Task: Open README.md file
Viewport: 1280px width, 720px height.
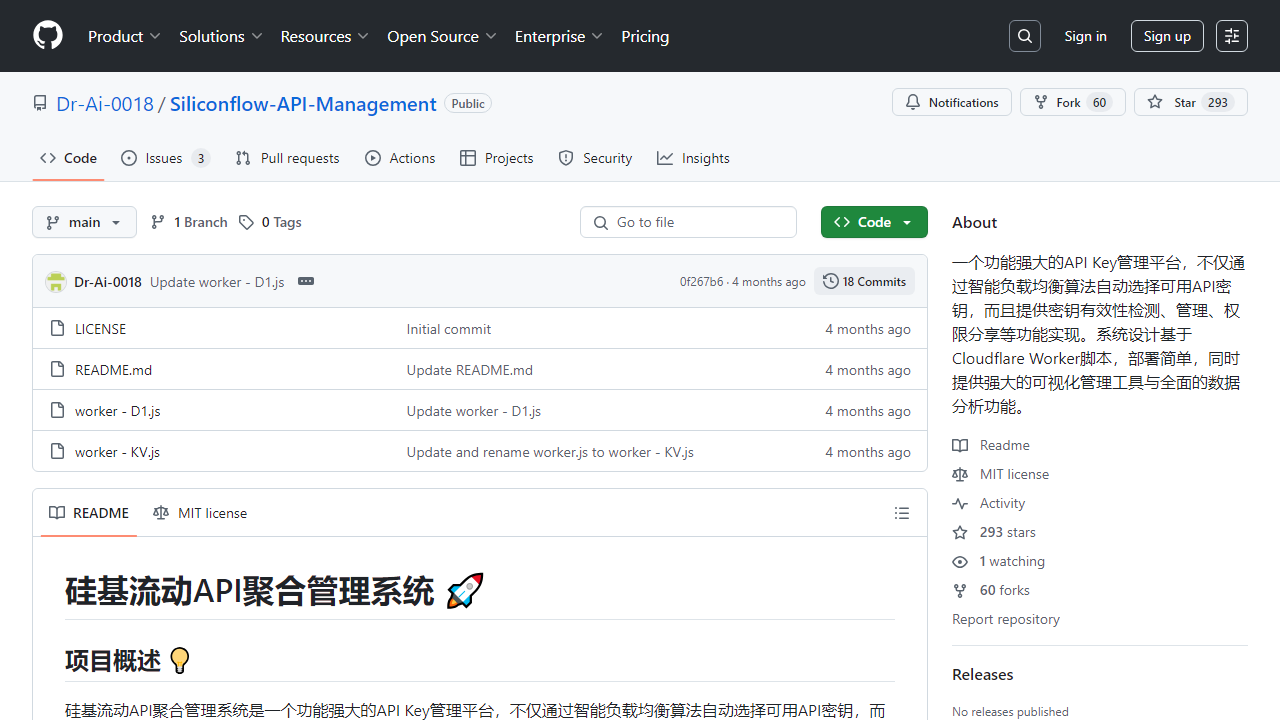Action: pos(113,370)
